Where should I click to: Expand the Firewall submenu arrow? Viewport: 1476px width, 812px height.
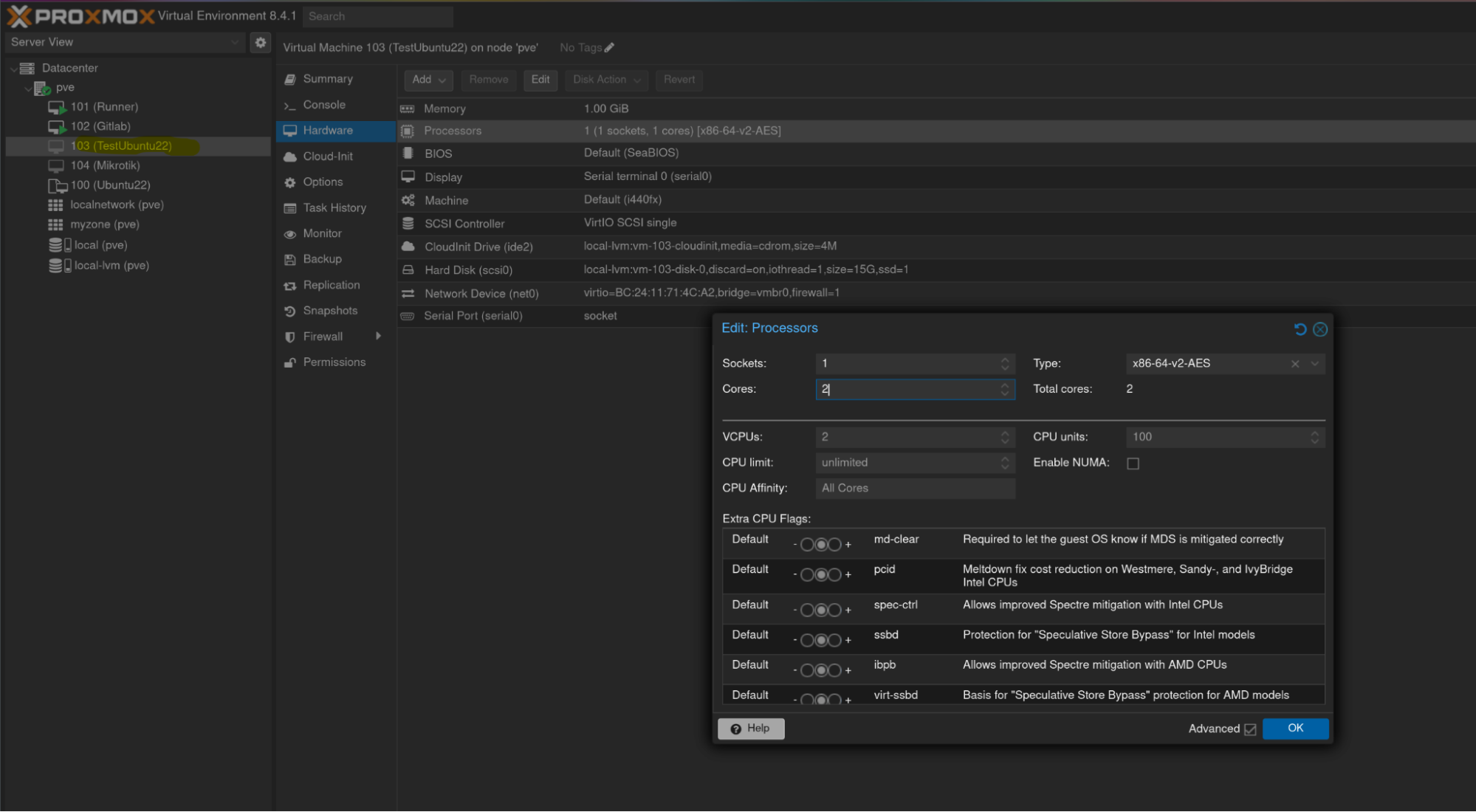tap(378, 337)
